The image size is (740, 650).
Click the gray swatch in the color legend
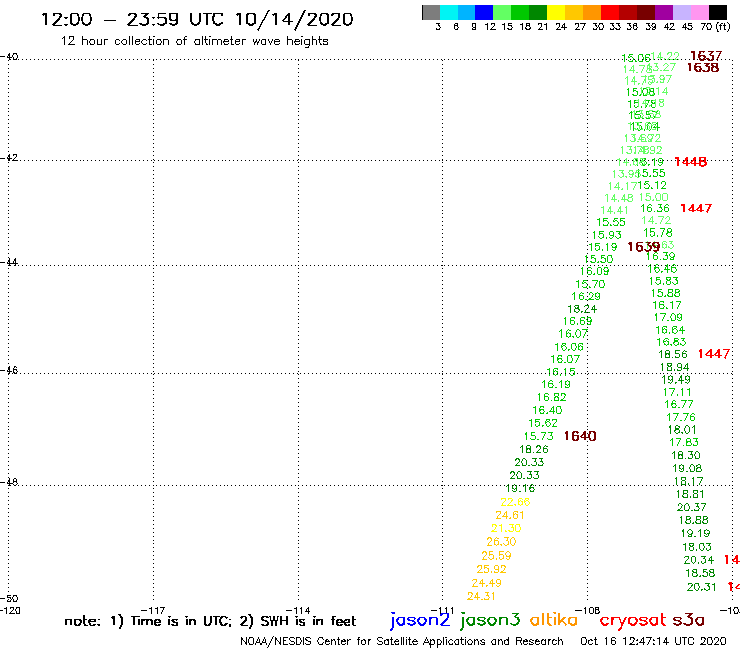tap(431, 13)
